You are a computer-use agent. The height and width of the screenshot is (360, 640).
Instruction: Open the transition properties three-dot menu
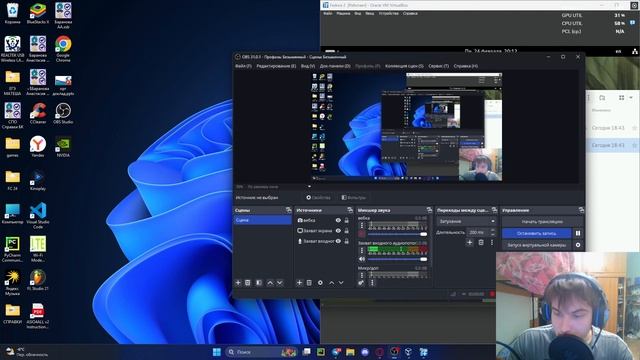tap(492, 242)
